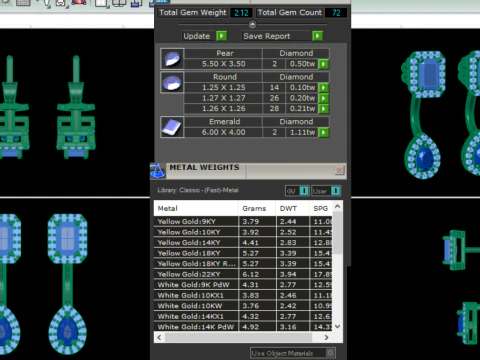Sort by the Metal column header

(196, 208)
